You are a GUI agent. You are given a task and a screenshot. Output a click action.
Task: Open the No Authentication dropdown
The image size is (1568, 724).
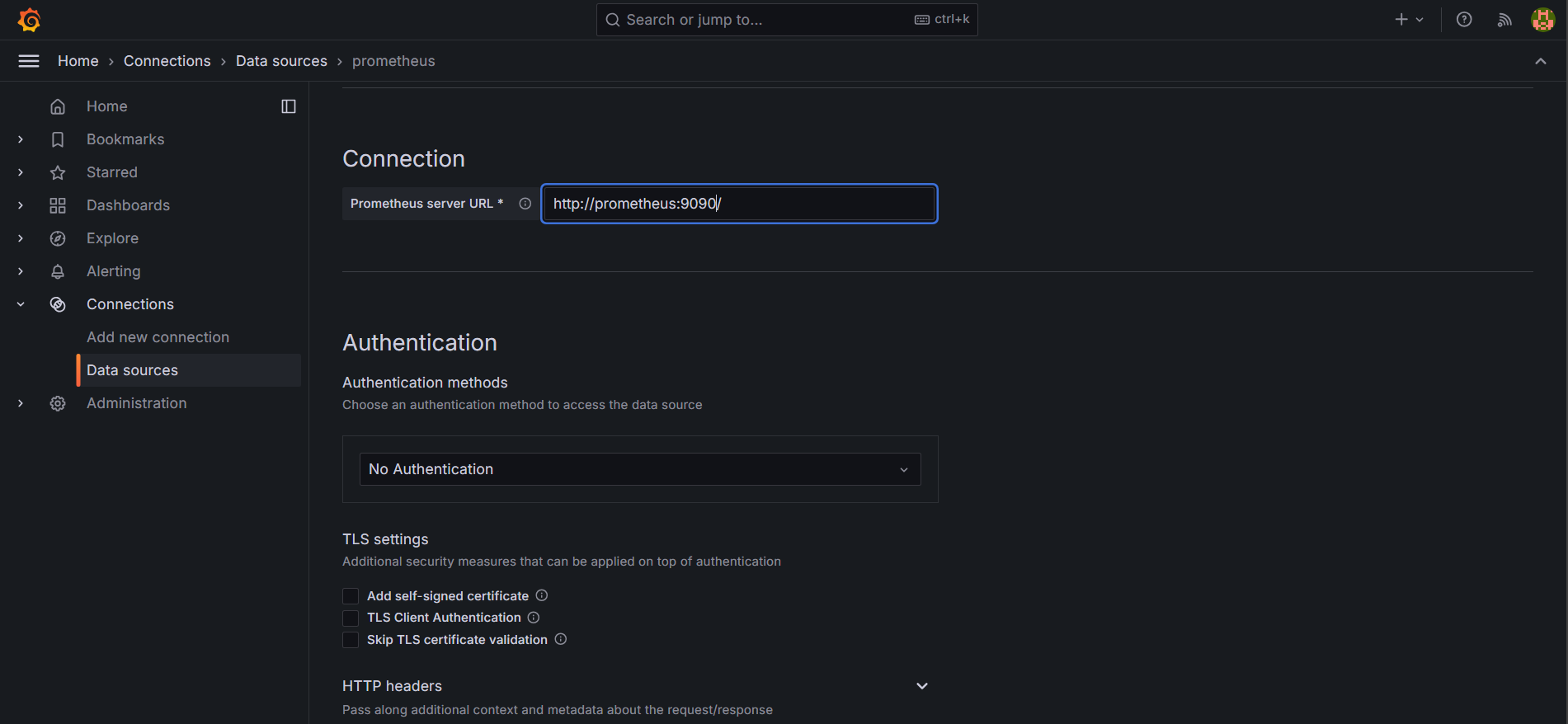(640, 469)
